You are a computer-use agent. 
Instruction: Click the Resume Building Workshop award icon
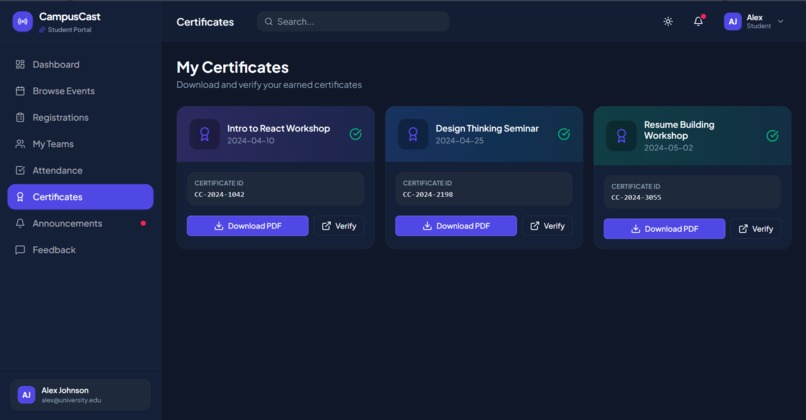point(621,136)
